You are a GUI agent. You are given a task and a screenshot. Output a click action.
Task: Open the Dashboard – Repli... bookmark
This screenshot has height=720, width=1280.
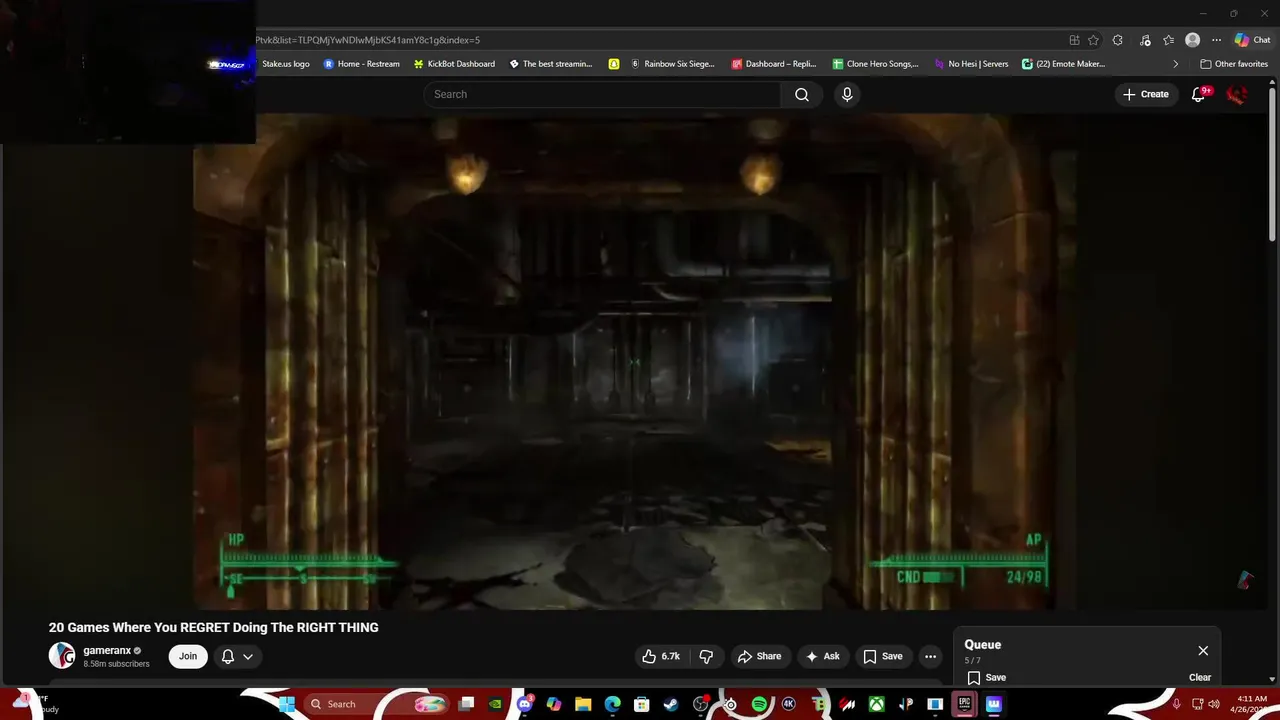click(774, 64)
